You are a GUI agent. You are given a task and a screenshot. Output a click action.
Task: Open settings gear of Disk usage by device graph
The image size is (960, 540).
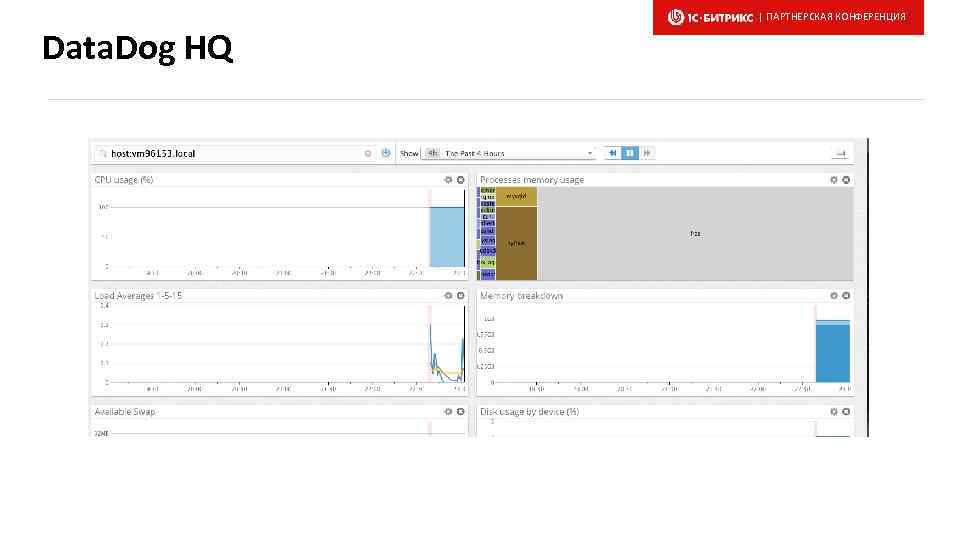coord(833,412)
